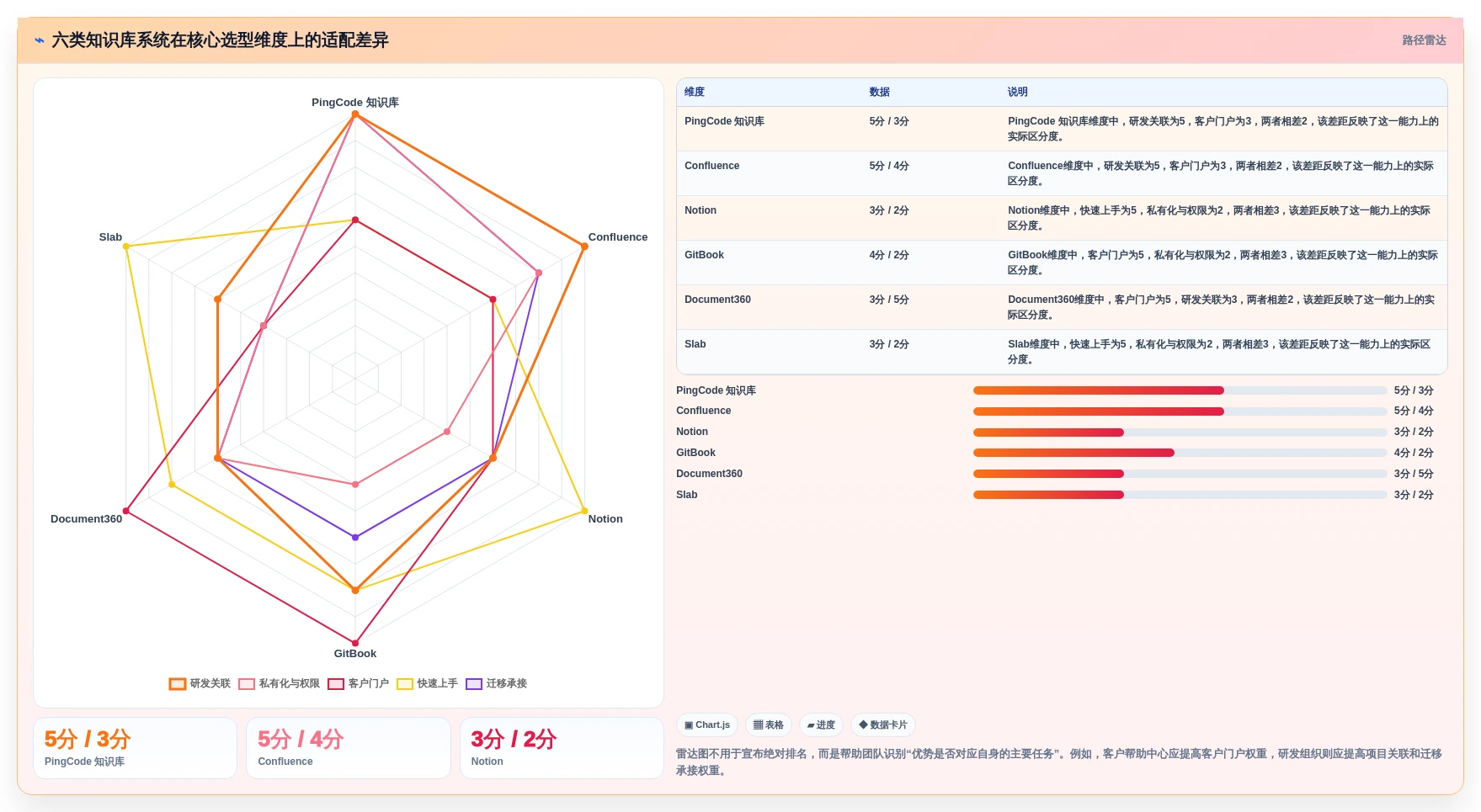
Task: Click the Document360 radar axis label
Action: [86, 519]
